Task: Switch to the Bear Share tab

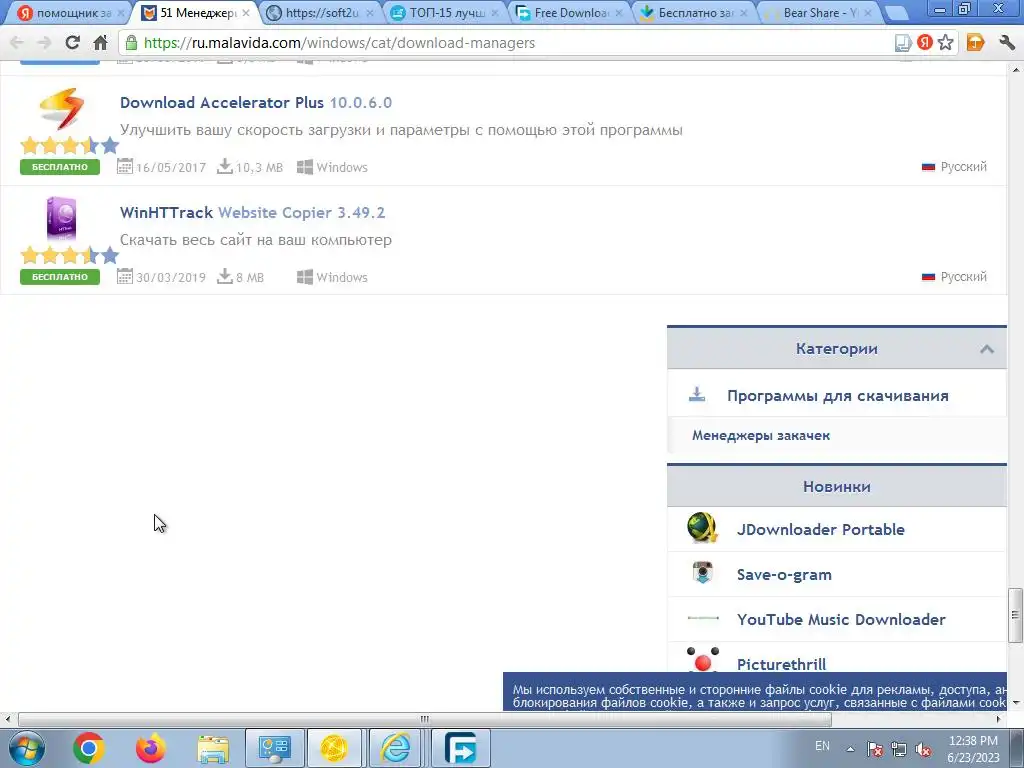Action: point(820,12)
